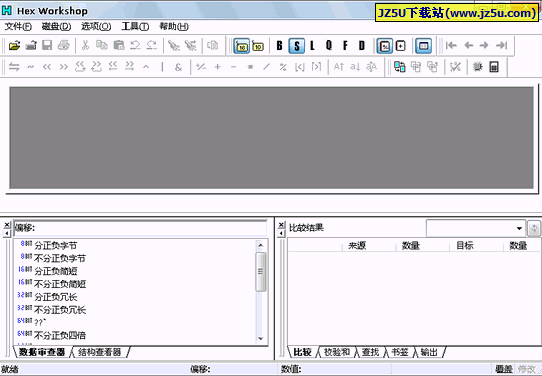Click the copy icon in toolbar
This screenshot has width=542, height=376.
102,45
